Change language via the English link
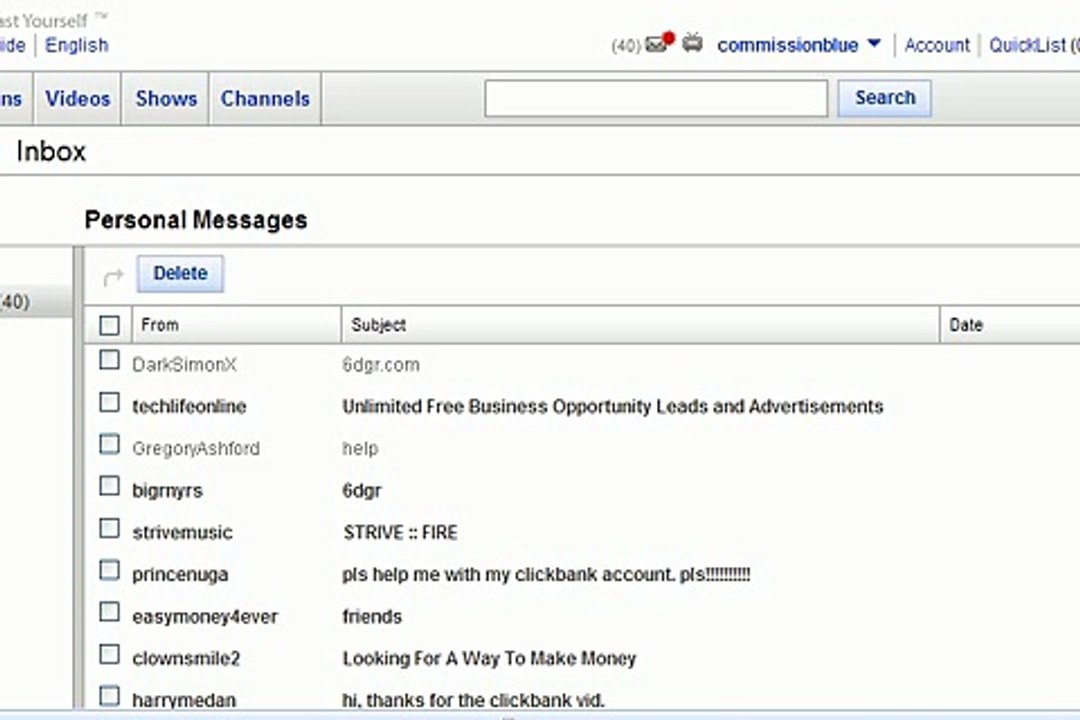Screen dimensions: 1080x720 coord(76,45)
